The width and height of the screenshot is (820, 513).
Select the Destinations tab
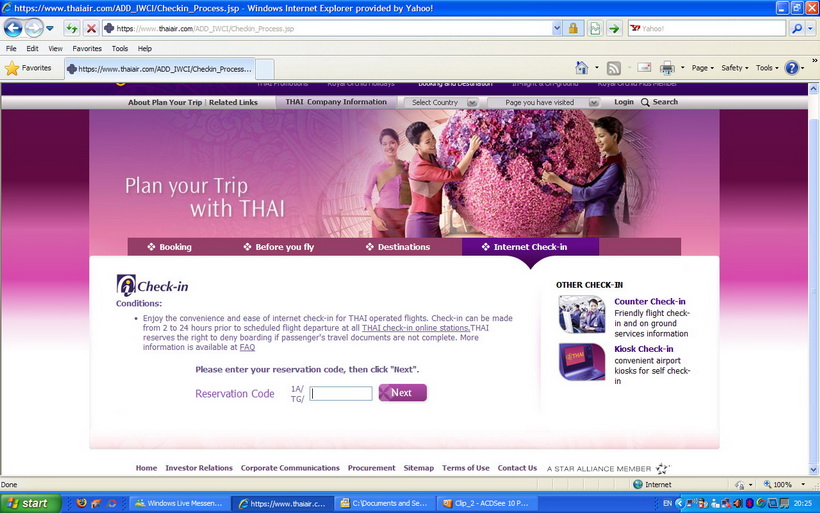coord(398,247)
